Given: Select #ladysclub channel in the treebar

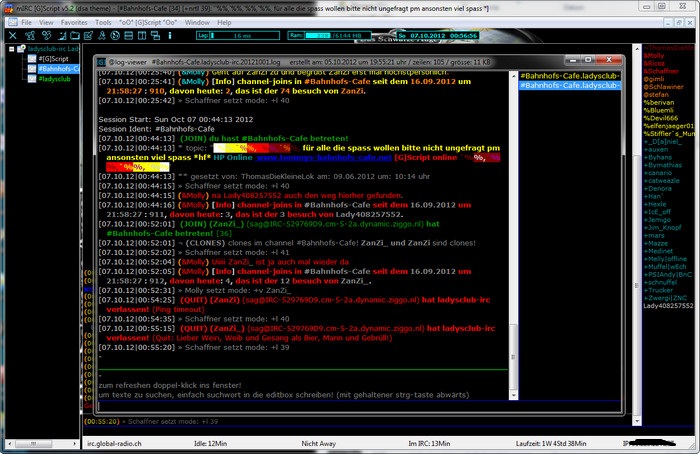Looking at the screenshot, I should 54,79.
